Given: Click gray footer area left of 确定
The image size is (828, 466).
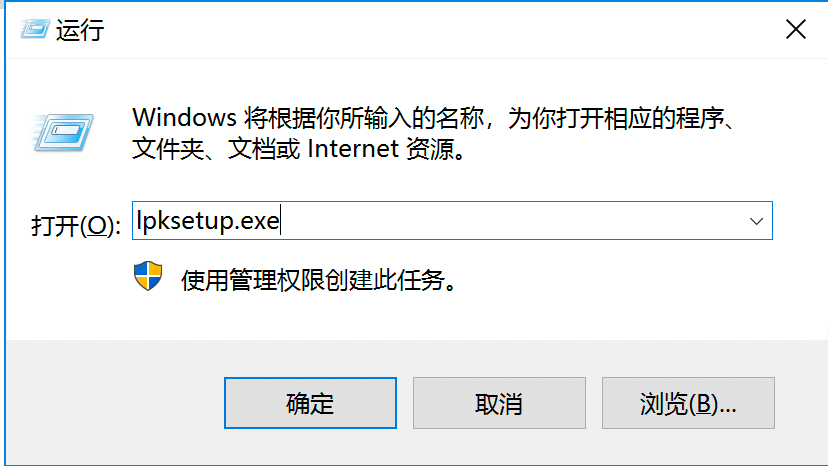Looking at the screenshot, I should point(110,404).
